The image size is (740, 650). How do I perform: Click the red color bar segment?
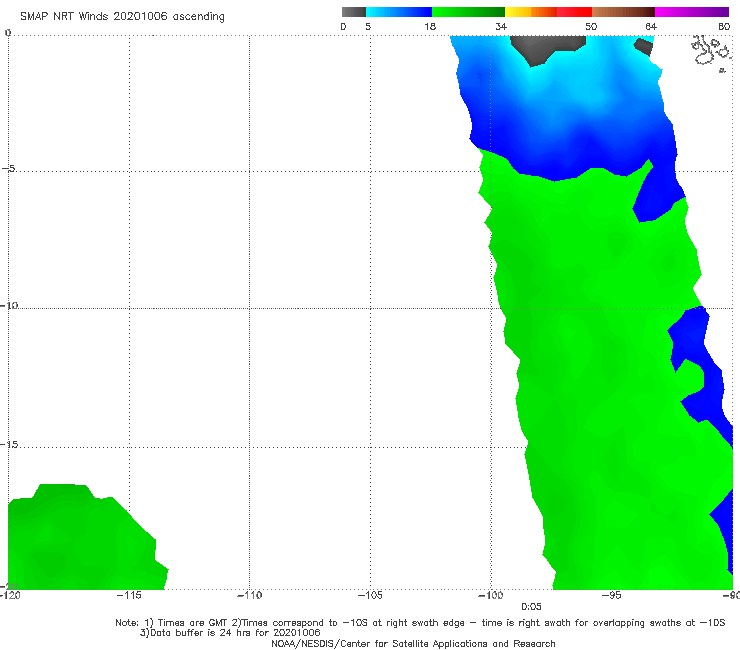pyautogui.click(x=575, y=12)
